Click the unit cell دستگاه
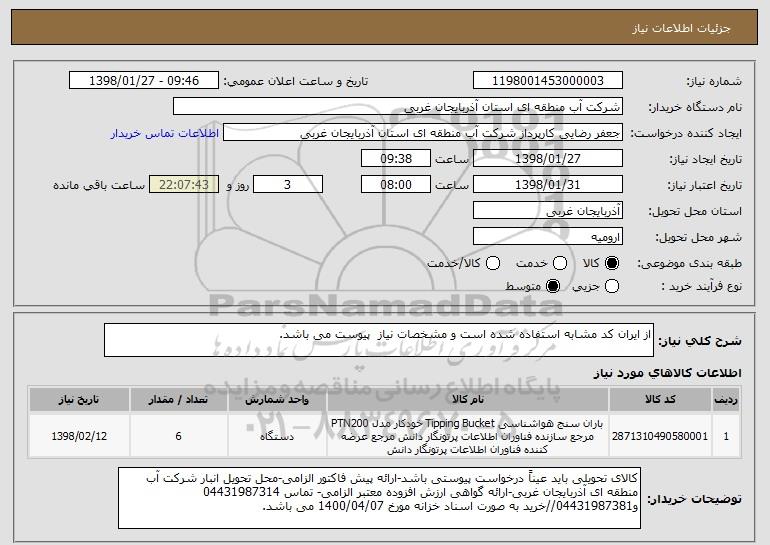 coord(277,436)
